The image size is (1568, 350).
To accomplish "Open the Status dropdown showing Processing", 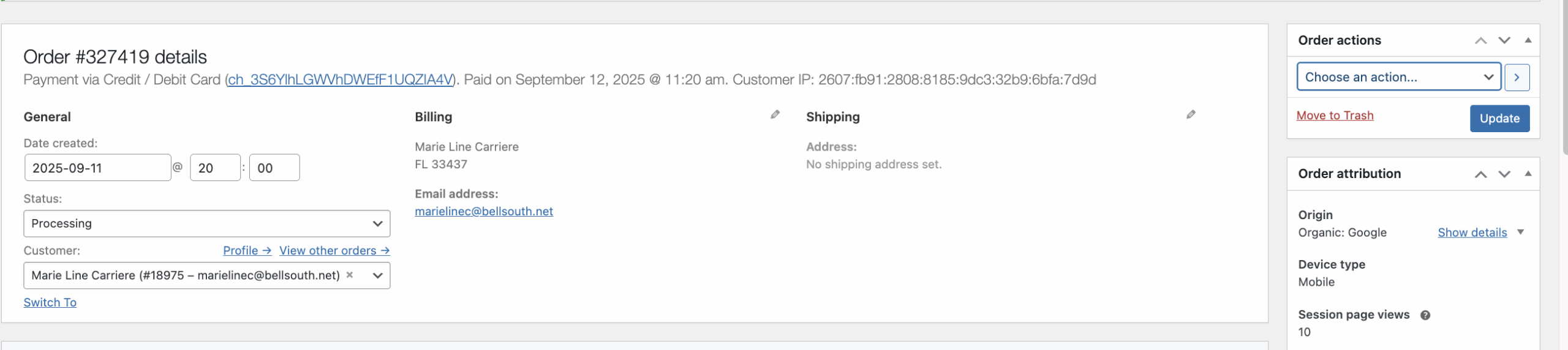I will (207, 223).
